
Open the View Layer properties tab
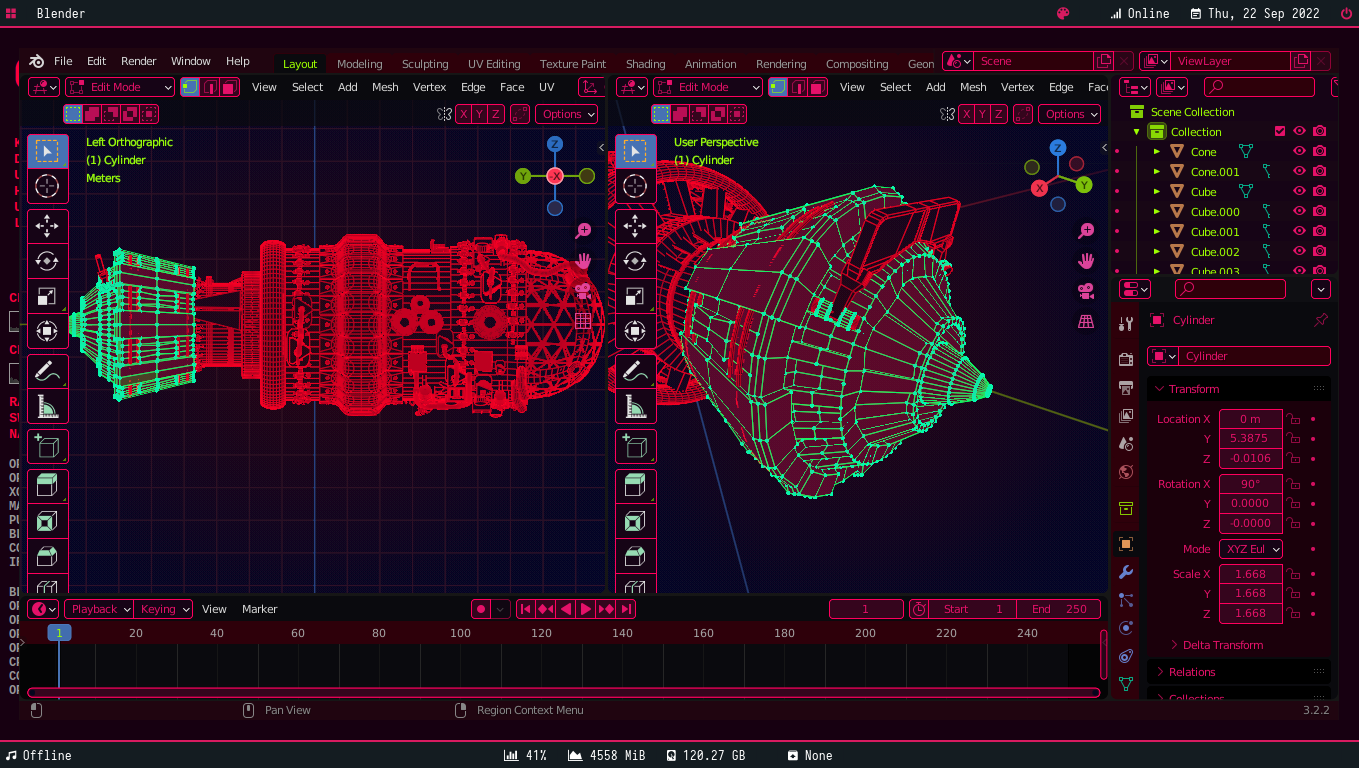[x=1126, y=415]
